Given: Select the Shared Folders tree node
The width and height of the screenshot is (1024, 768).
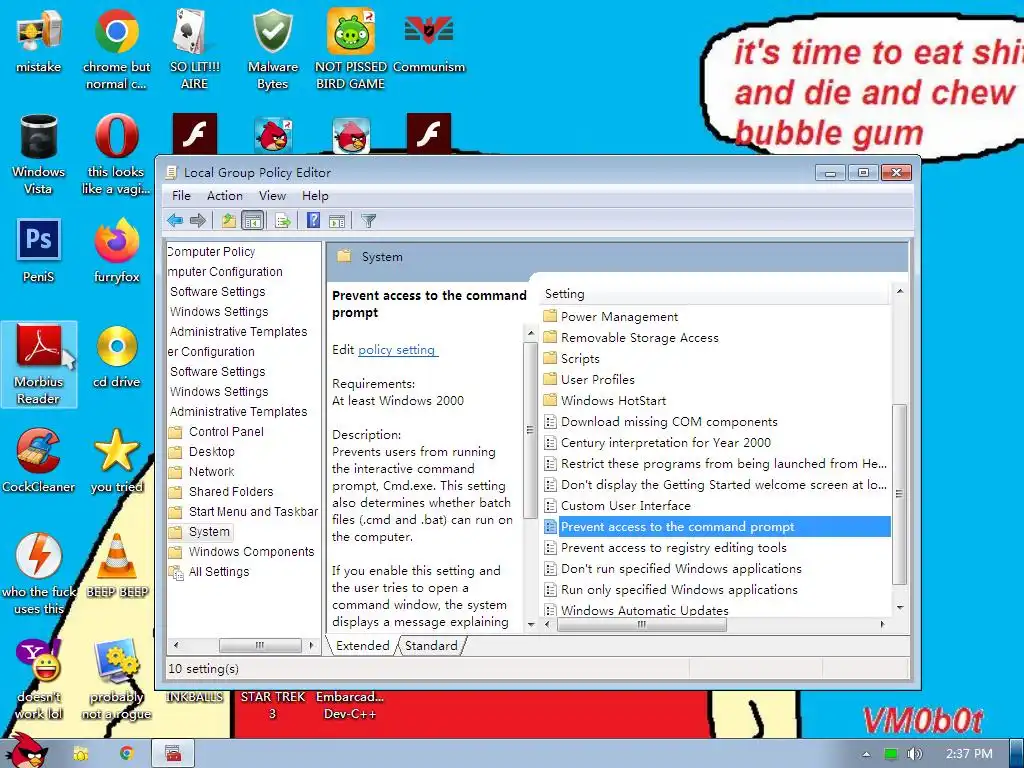Looking at the screenshot, I should tap(231, 492).
